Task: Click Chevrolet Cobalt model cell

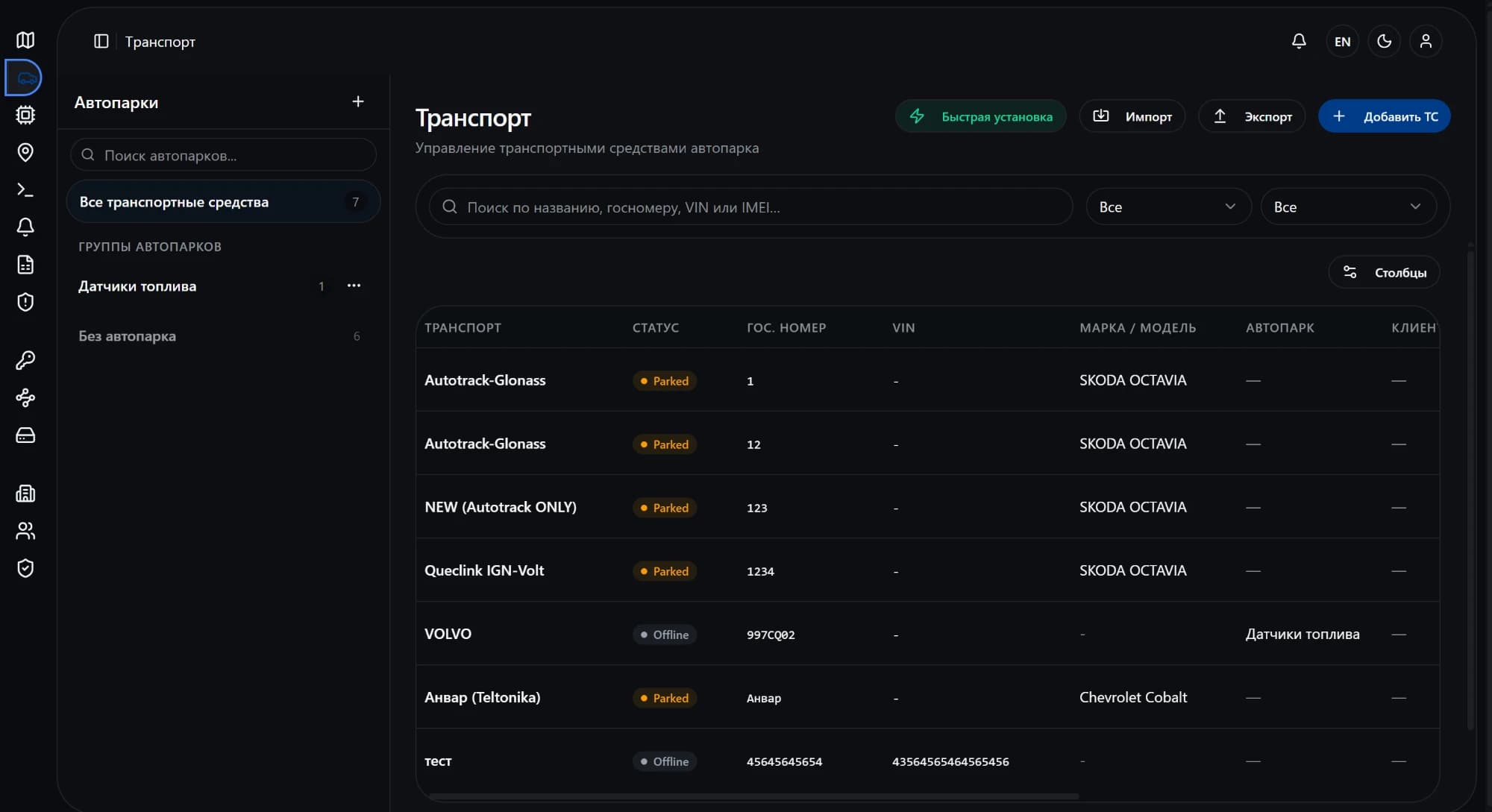Action: click(1133, 697)
